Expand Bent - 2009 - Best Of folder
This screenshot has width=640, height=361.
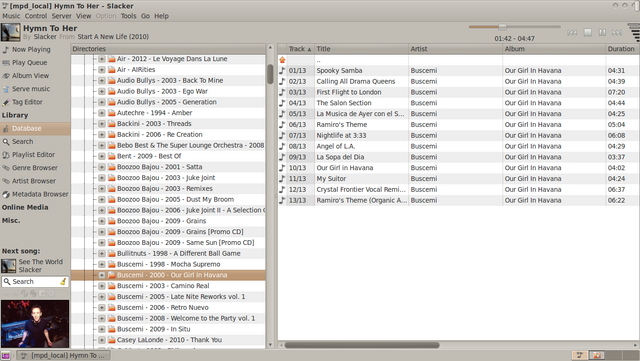pos(102,156)
